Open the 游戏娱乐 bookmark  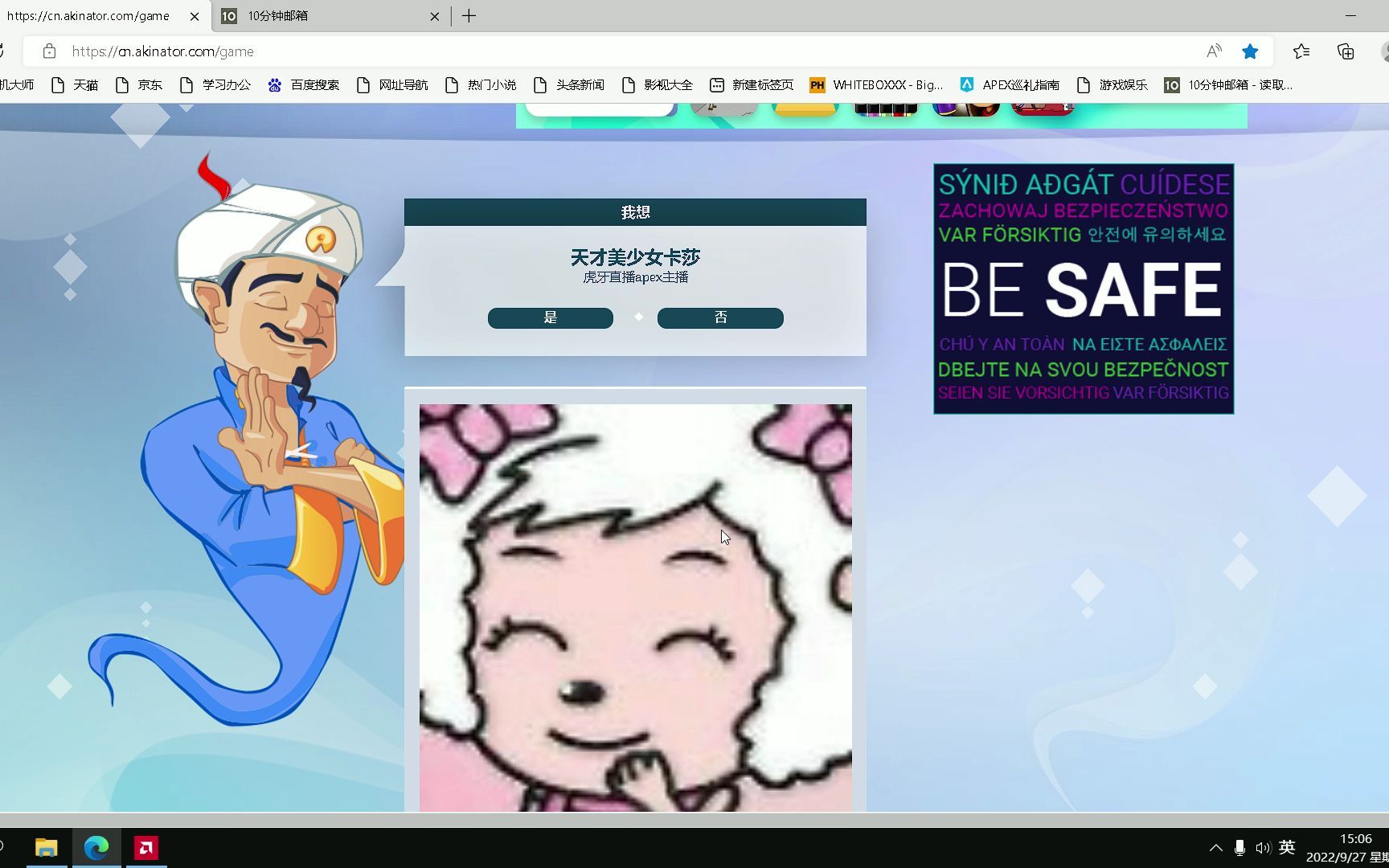click(1112, 84)
